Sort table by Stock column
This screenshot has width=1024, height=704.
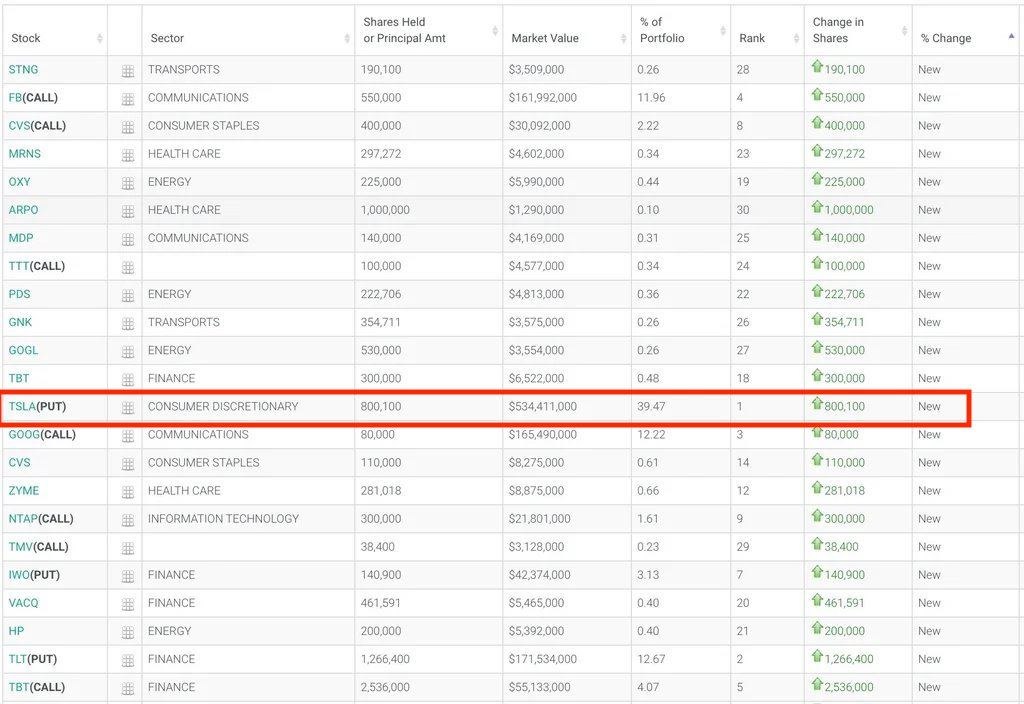click(55, 31)
